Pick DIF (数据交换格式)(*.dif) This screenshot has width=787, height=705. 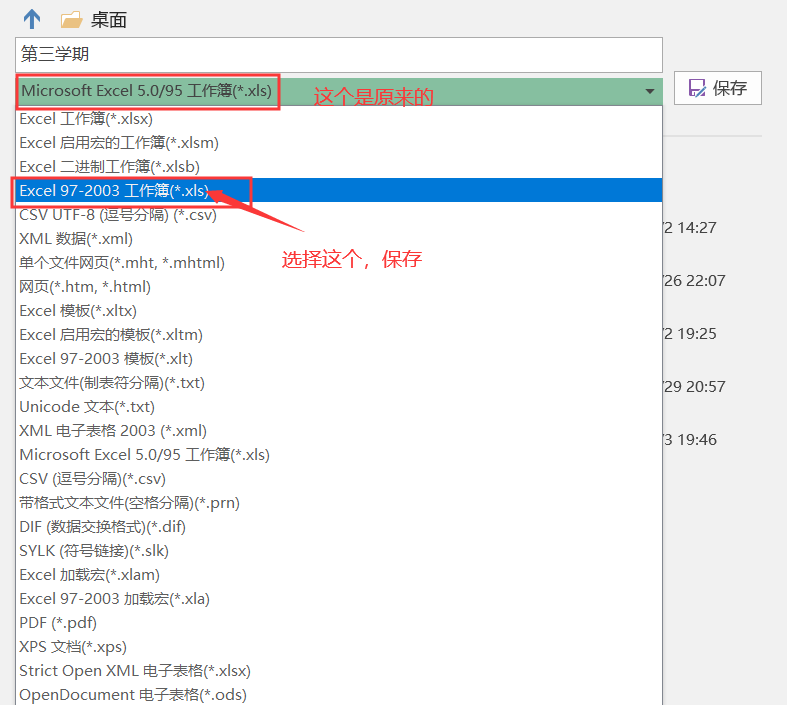point(339,527)
